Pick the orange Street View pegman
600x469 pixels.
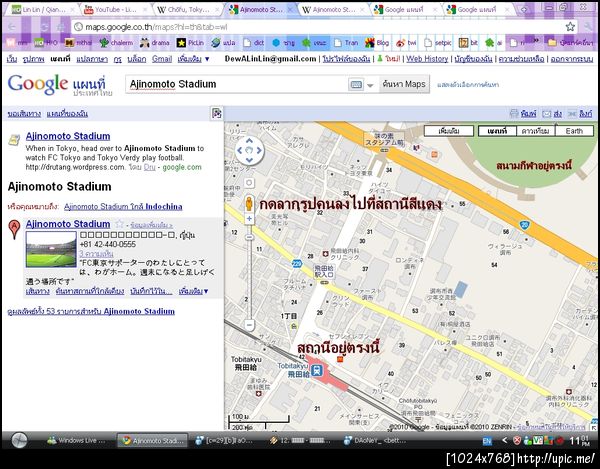click(249, 203)
